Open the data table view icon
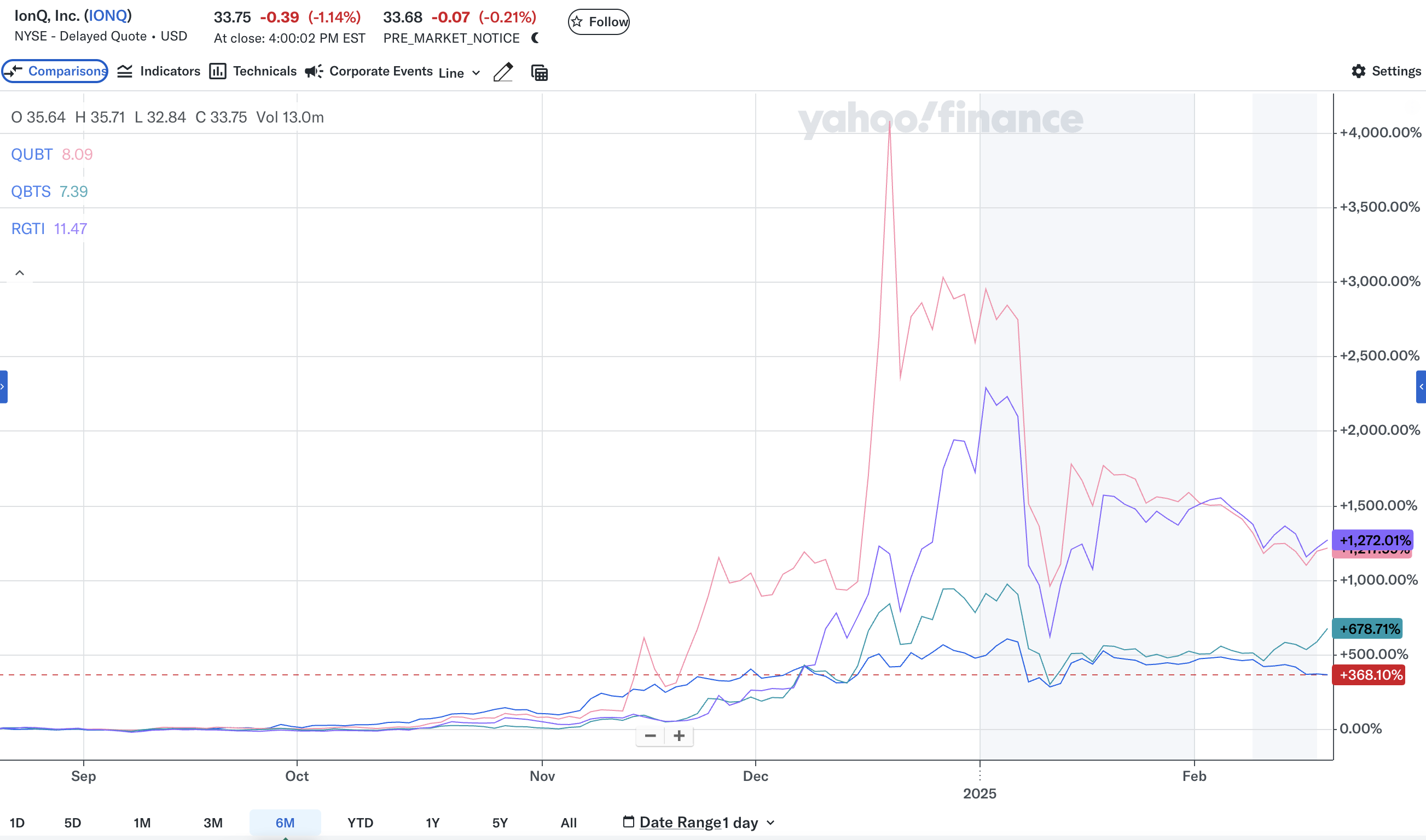 (x=539, y=72)
